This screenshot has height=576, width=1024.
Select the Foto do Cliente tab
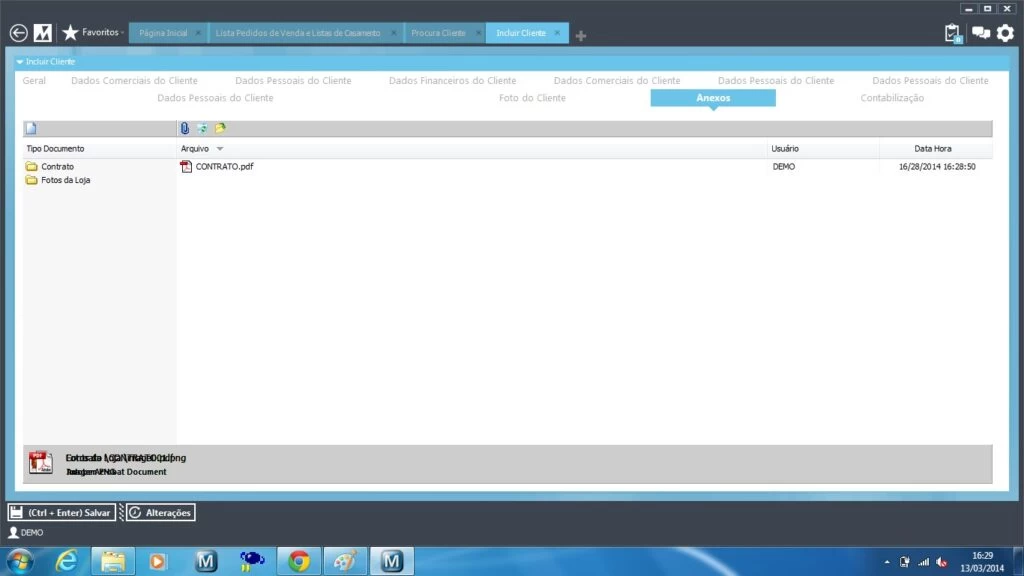532,98
